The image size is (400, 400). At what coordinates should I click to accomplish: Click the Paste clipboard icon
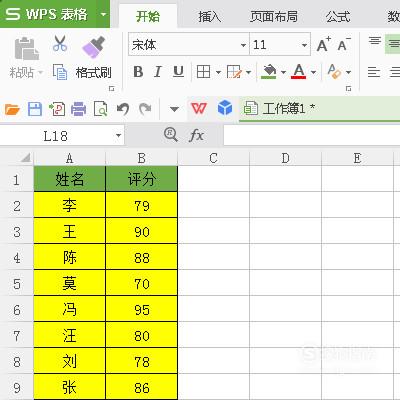(26, 49)
